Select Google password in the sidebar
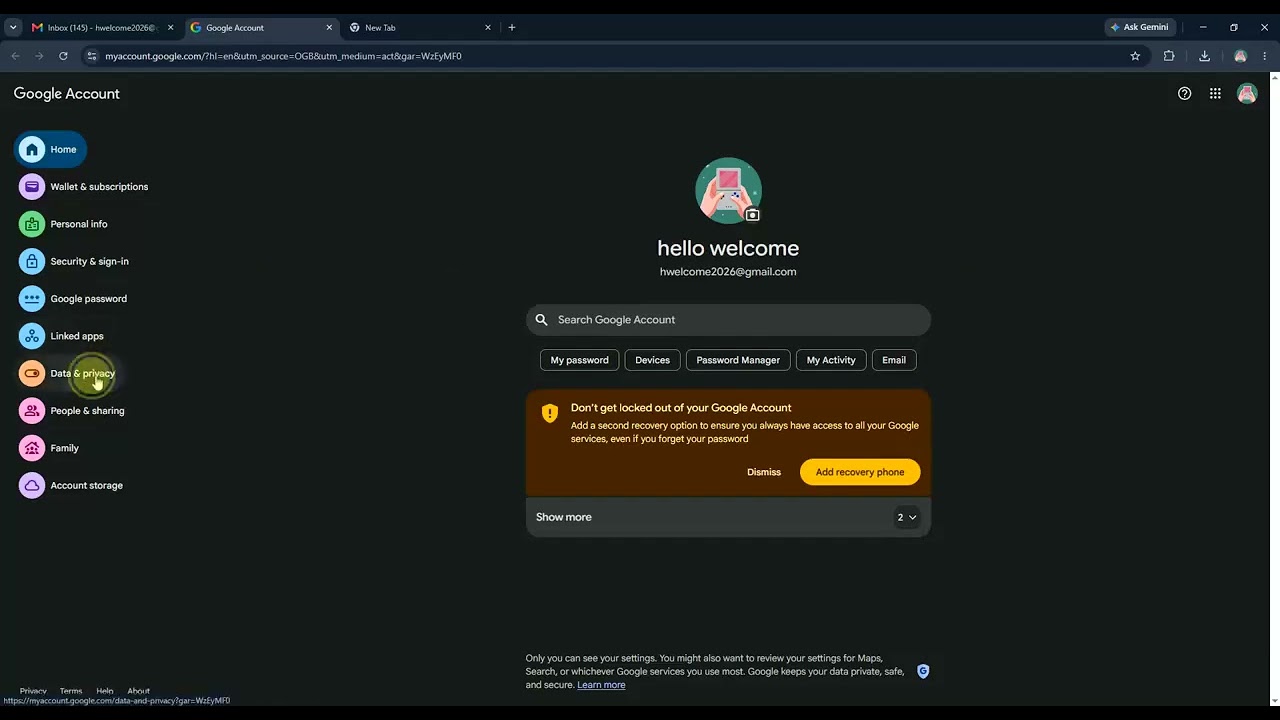 (74, 299)
